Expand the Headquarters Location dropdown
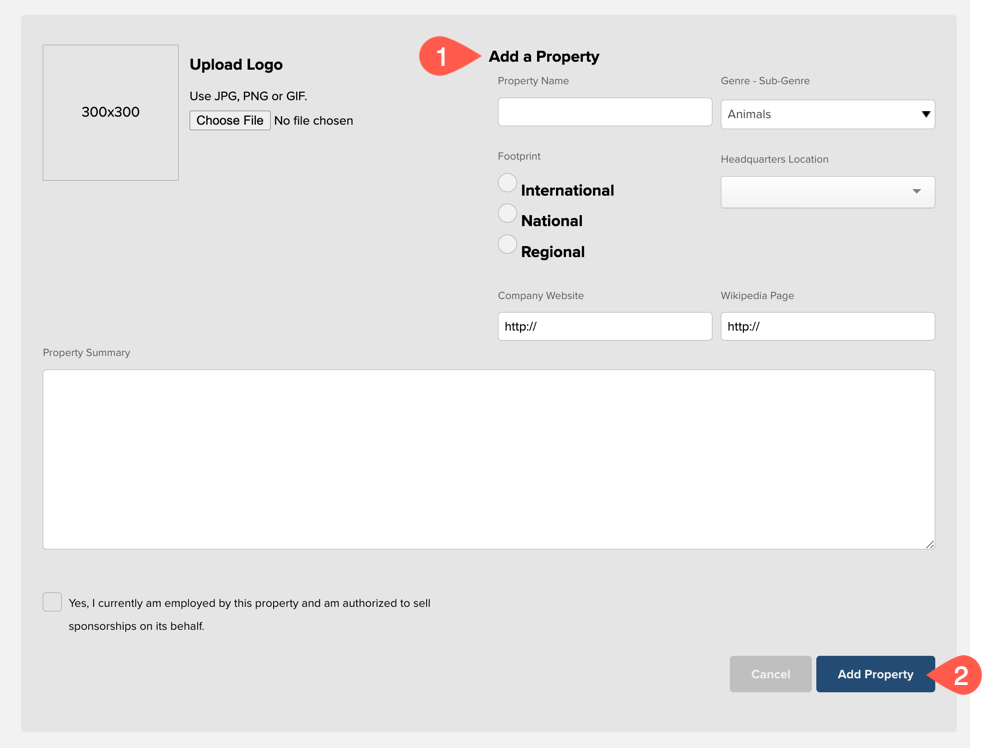The image size is (983, 748). pos(827,192)
